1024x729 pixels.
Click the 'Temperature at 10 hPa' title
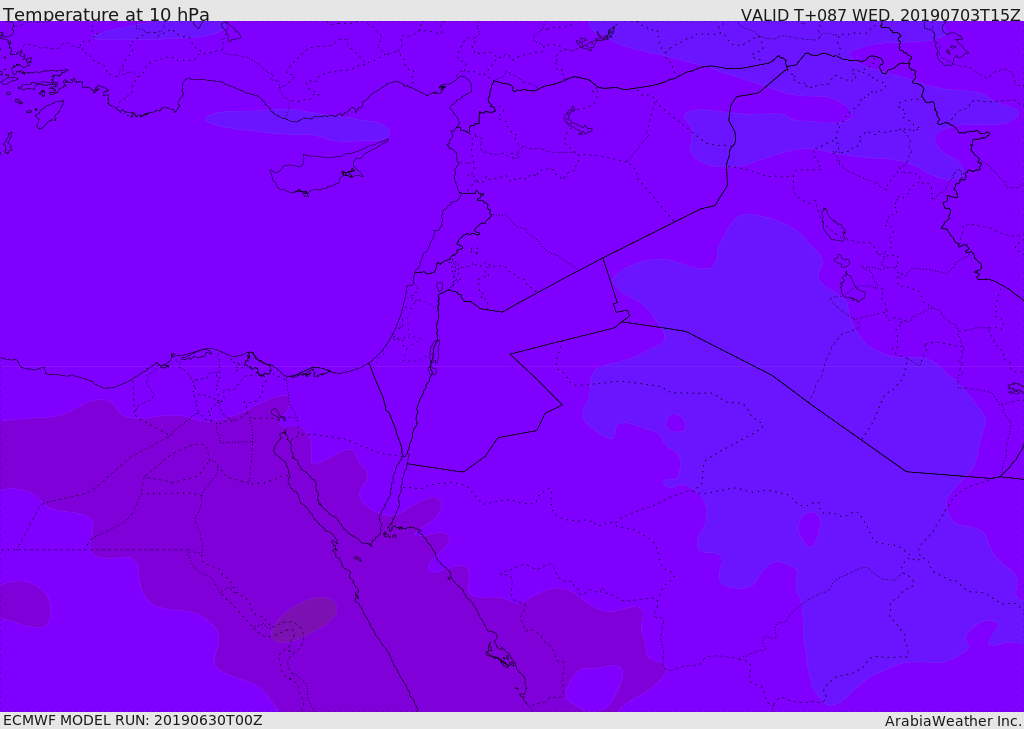click(106, 14)
